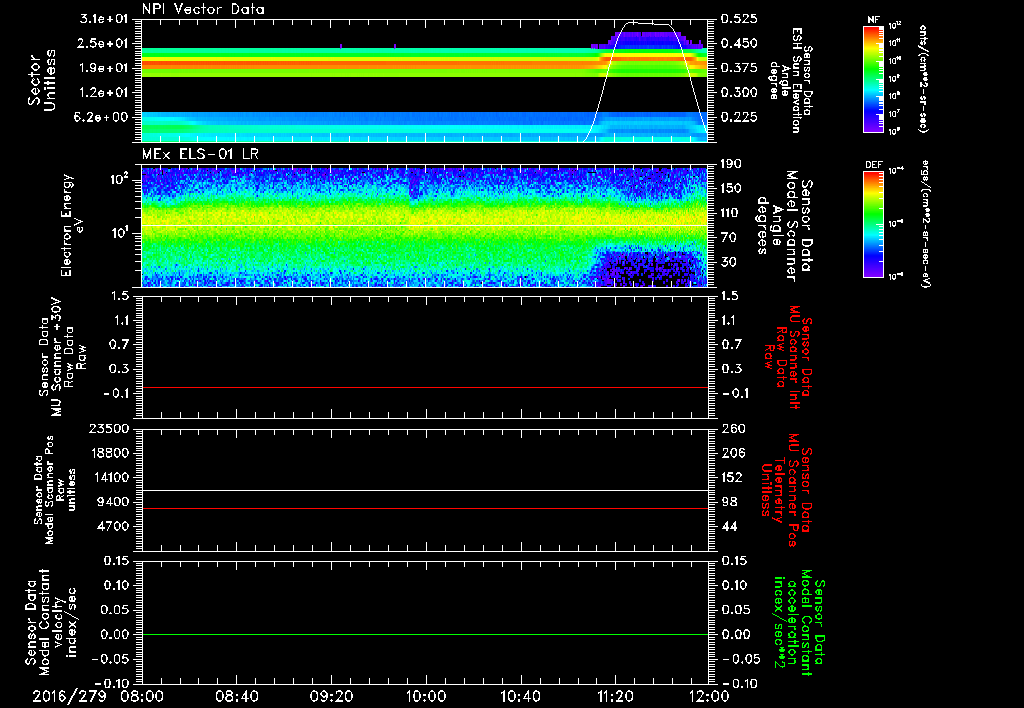The height and width of the screenshot is (708, 1024).
Task: Select the 12:00 time axis label
Action: pos(708,694)
